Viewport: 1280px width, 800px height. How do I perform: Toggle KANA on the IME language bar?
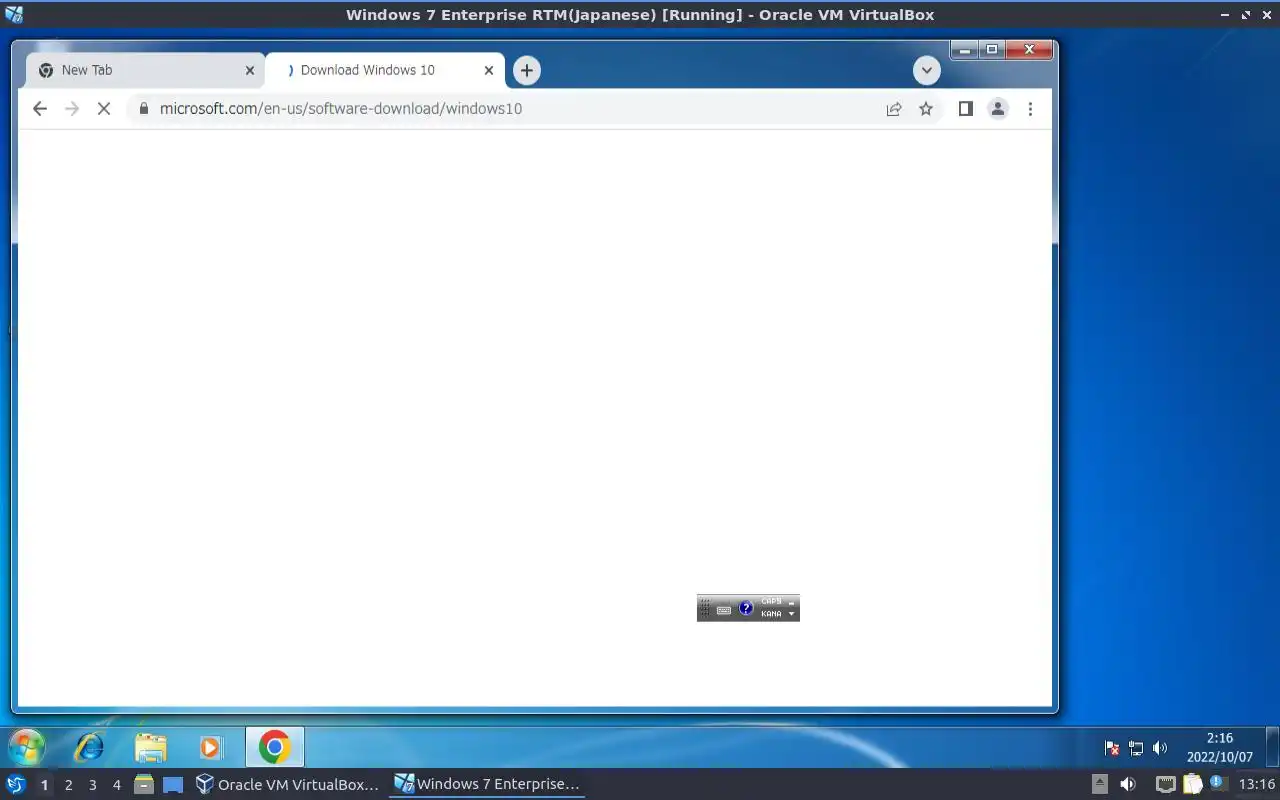771,614
